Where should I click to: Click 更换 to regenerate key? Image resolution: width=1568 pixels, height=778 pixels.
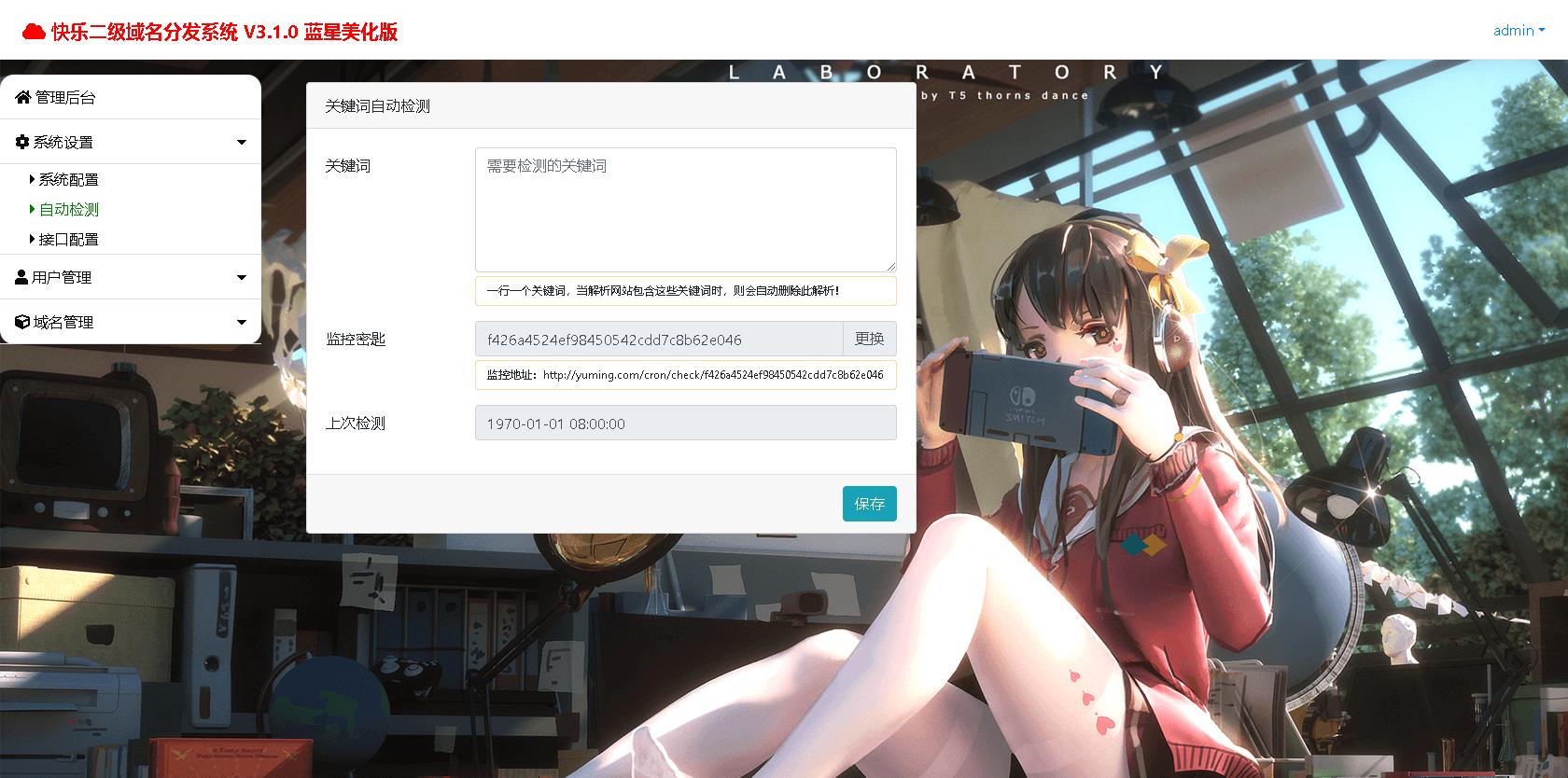pyautogui.click(x=870, y=340)
